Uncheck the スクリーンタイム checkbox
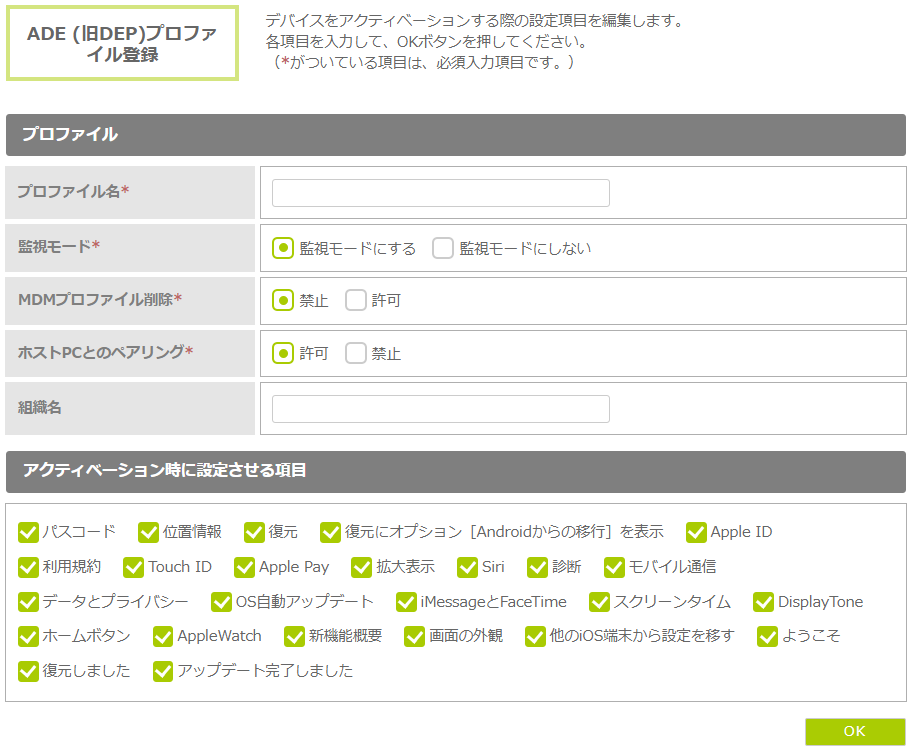910x750 pixels. click(x=599, y=602)
